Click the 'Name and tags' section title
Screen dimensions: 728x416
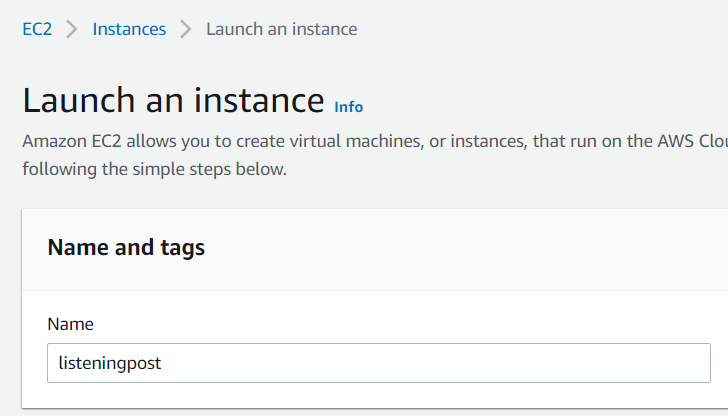pos(126,248)
